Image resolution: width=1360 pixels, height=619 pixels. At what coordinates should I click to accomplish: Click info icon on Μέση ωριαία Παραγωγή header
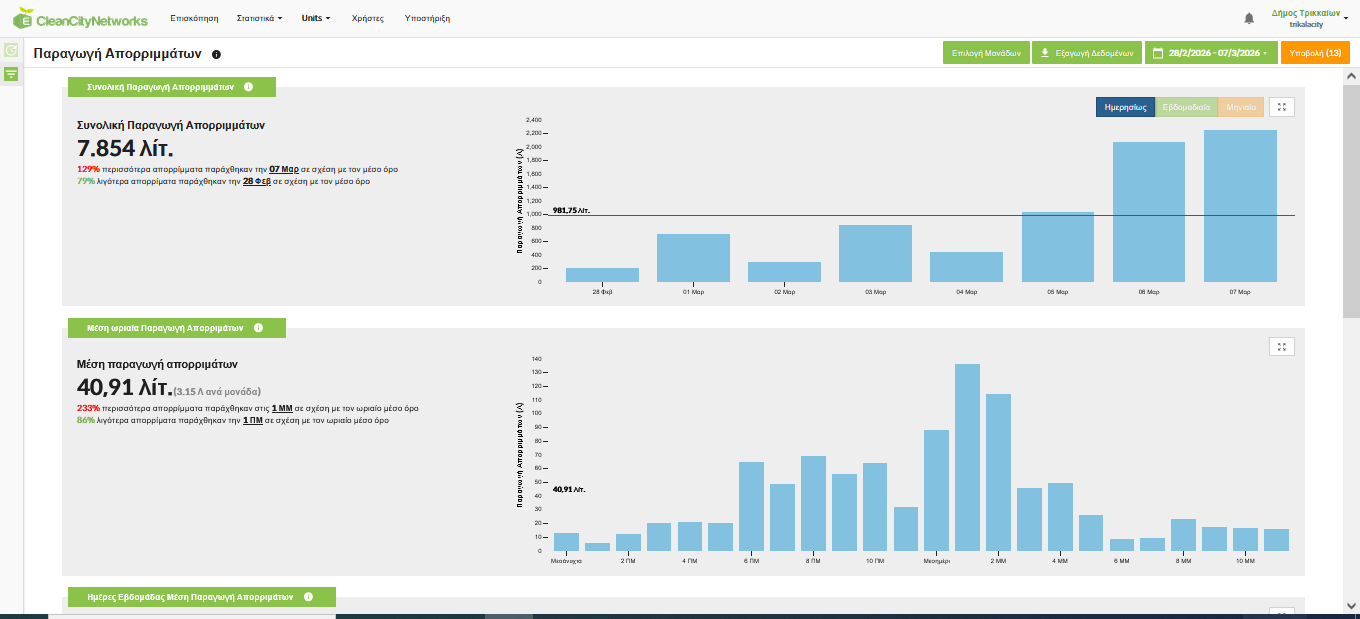(258, 328)
